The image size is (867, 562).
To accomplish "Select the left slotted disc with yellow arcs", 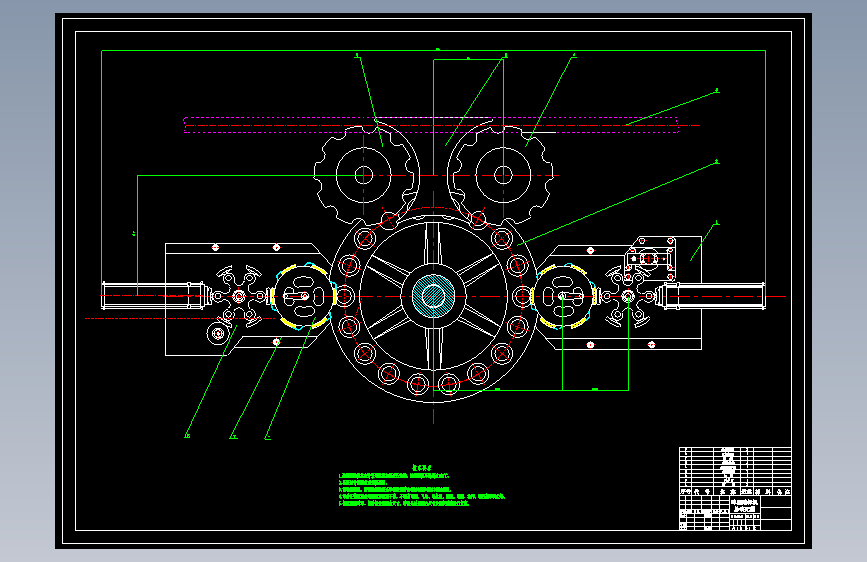I will [x=304, y=296].
